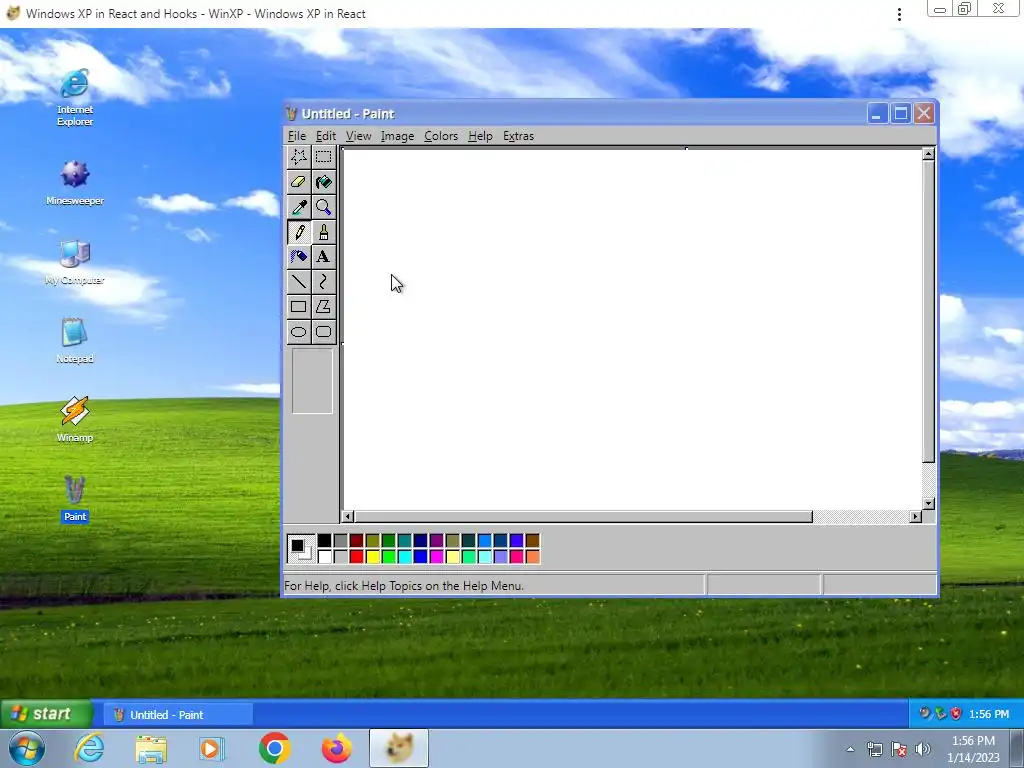Click the green XP start button
Image resolution: width=1024 pixels, height=768 pixels.
(46, 714)
